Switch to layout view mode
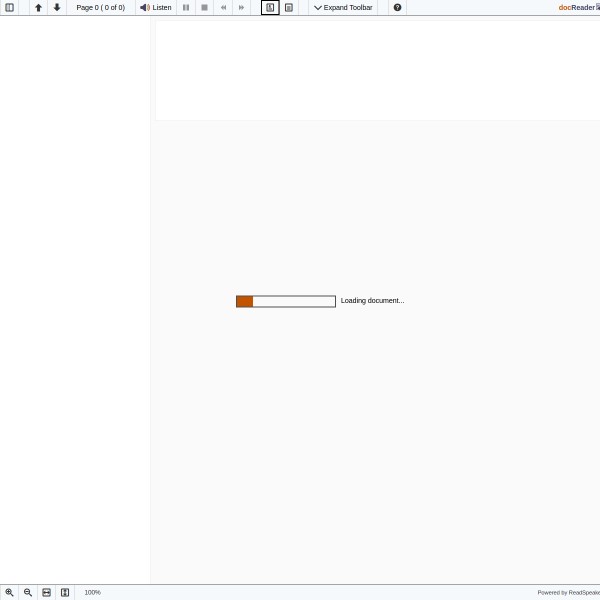This screenshot has width=600, height=600. tap(270, 7)
